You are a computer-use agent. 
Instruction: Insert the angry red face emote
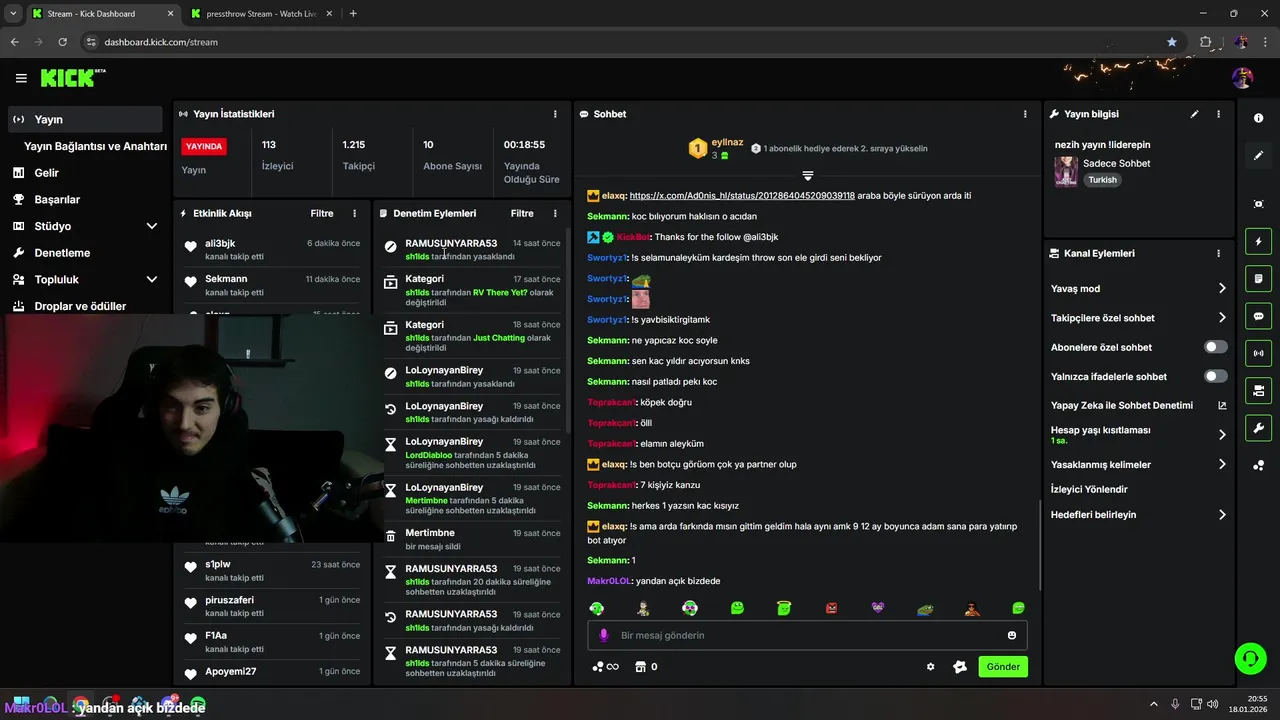pyautogui.click(x=831, y=608)
